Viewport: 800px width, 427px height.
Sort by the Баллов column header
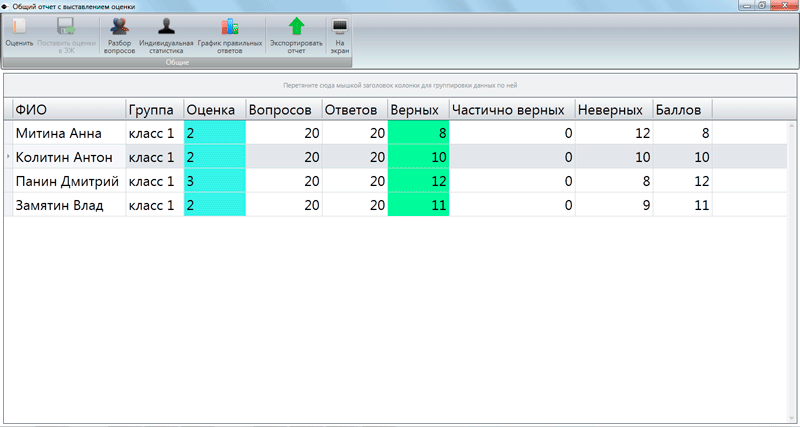(x=681, y=108)
